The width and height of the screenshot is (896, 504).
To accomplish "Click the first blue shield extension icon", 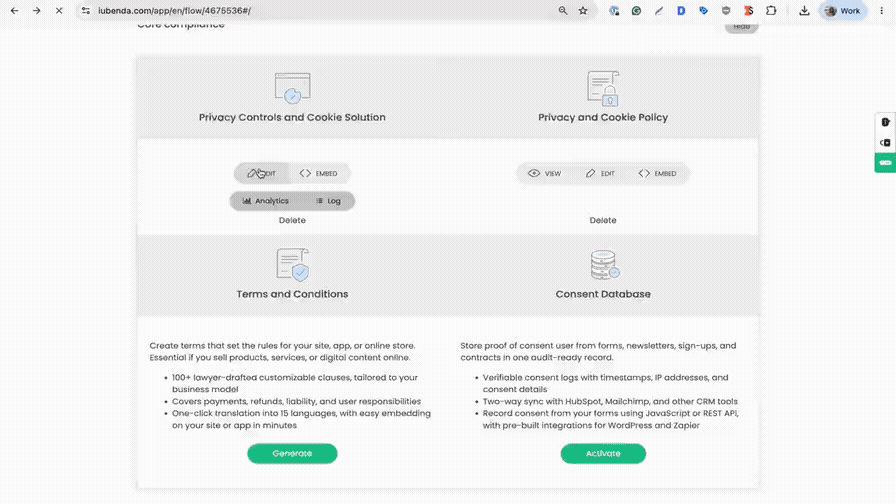I will (x=614, y=11).
